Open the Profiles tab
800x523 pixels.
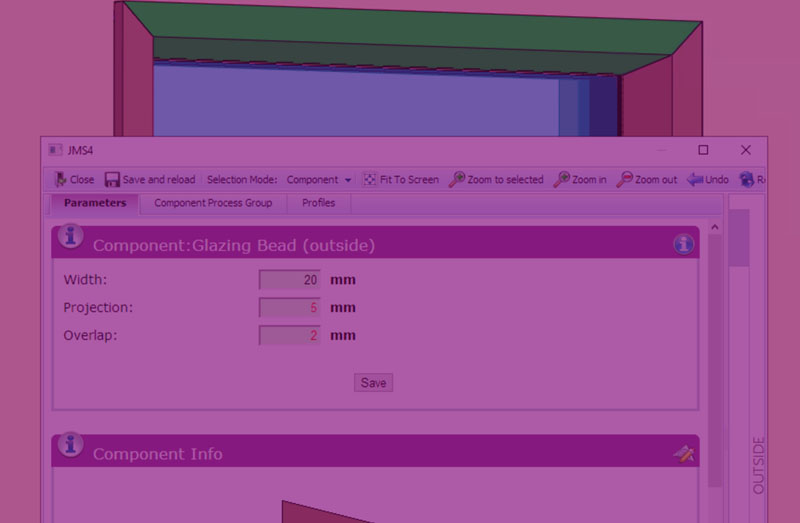click(x=318, y=203)
